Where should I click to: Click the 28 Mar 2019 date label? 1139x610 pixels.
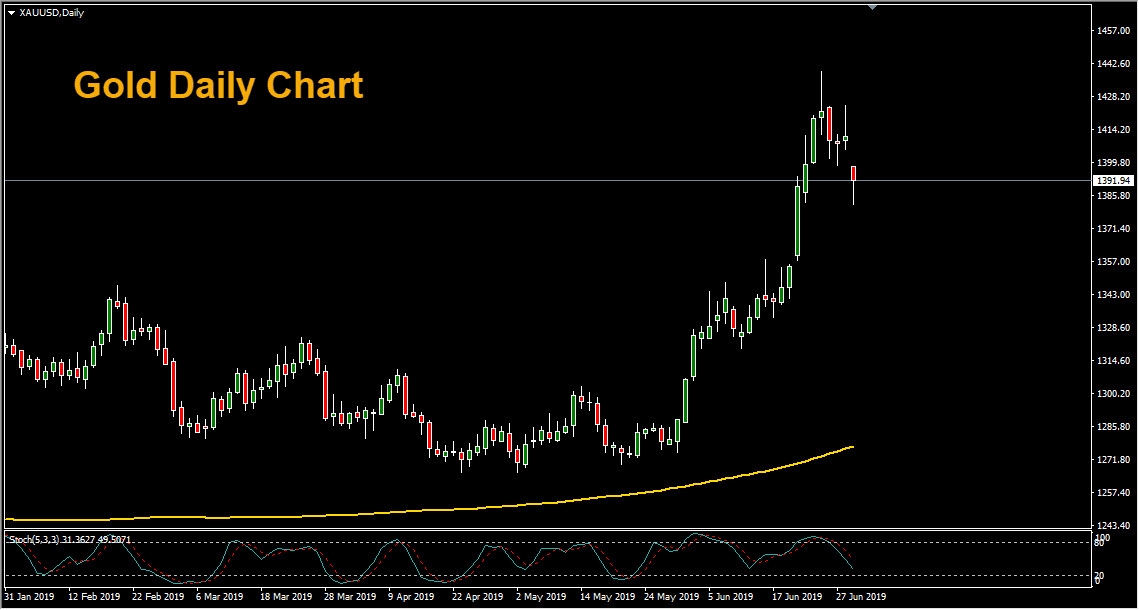tap(349, 597)
